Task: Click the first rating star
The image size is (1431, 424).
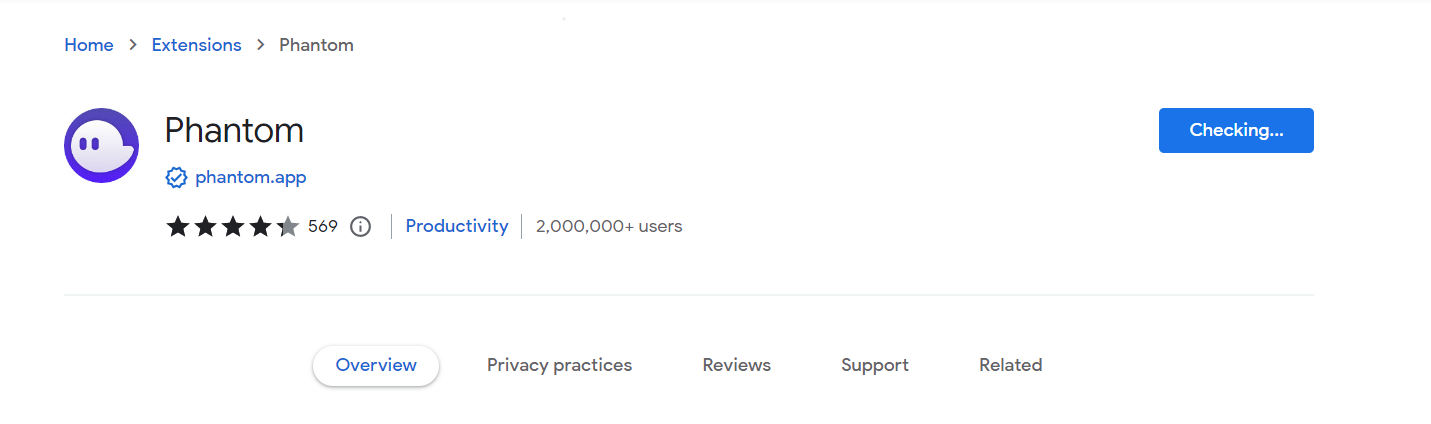Action: (x=178, y=226)
